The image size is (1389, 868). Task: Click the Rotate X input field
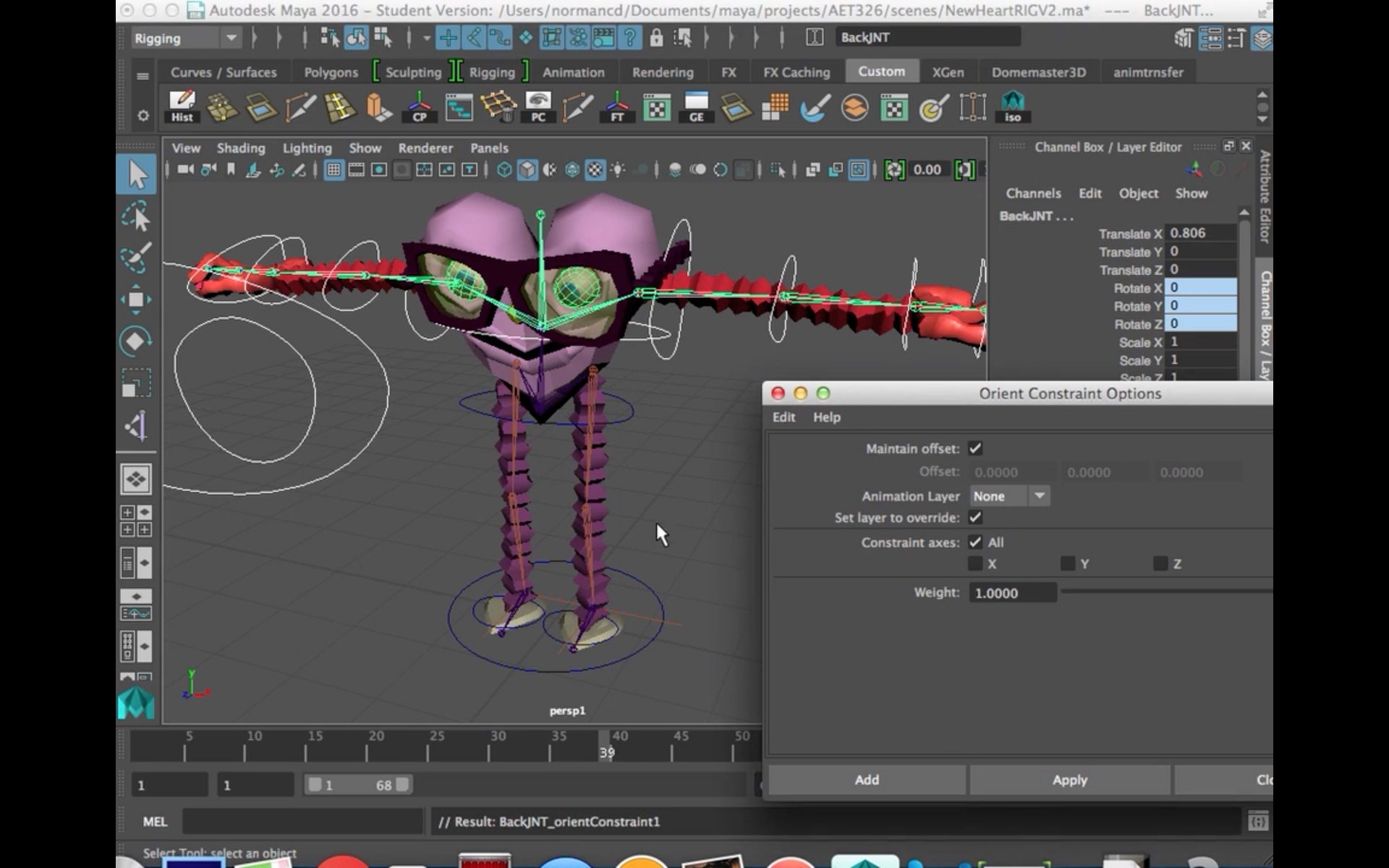coord(1200,287)
